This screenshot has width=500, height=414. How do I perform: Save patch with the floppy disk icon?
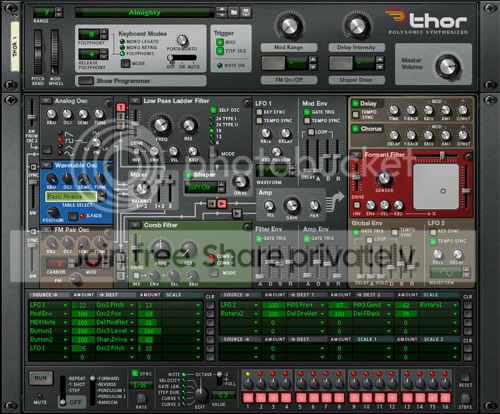click(x=246, y=12)
